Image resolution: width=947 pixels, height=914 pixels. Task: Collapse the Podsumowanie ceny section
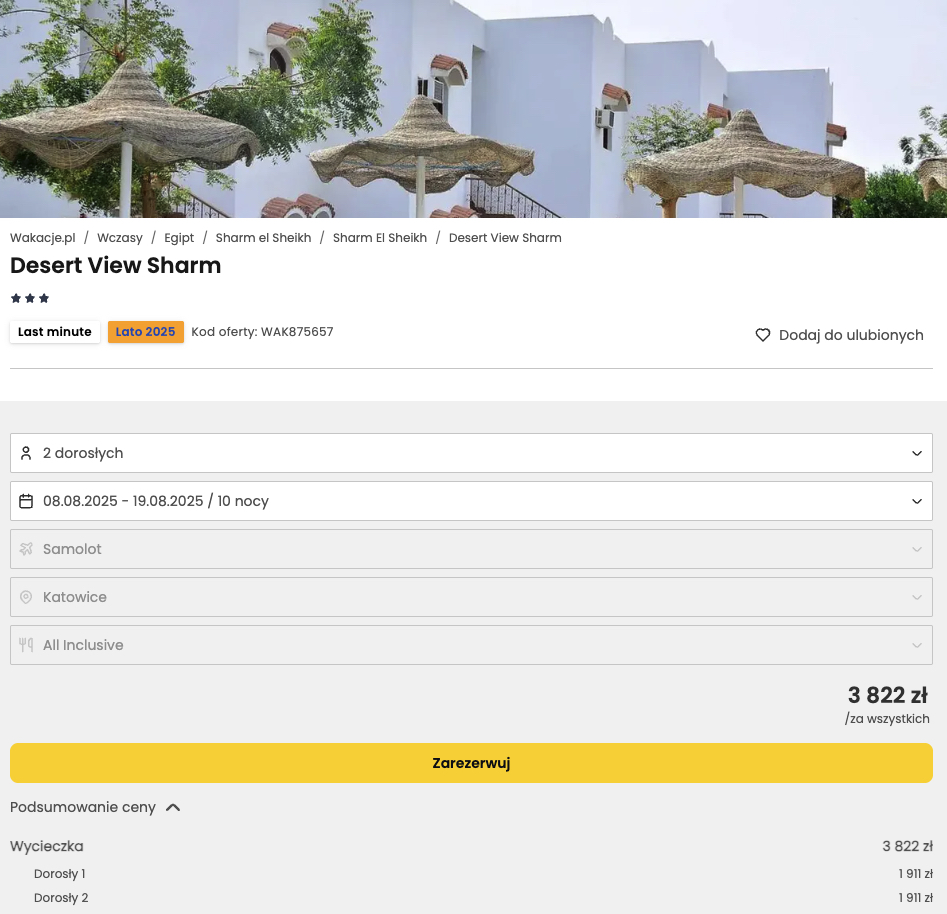[x=95, y=808]
